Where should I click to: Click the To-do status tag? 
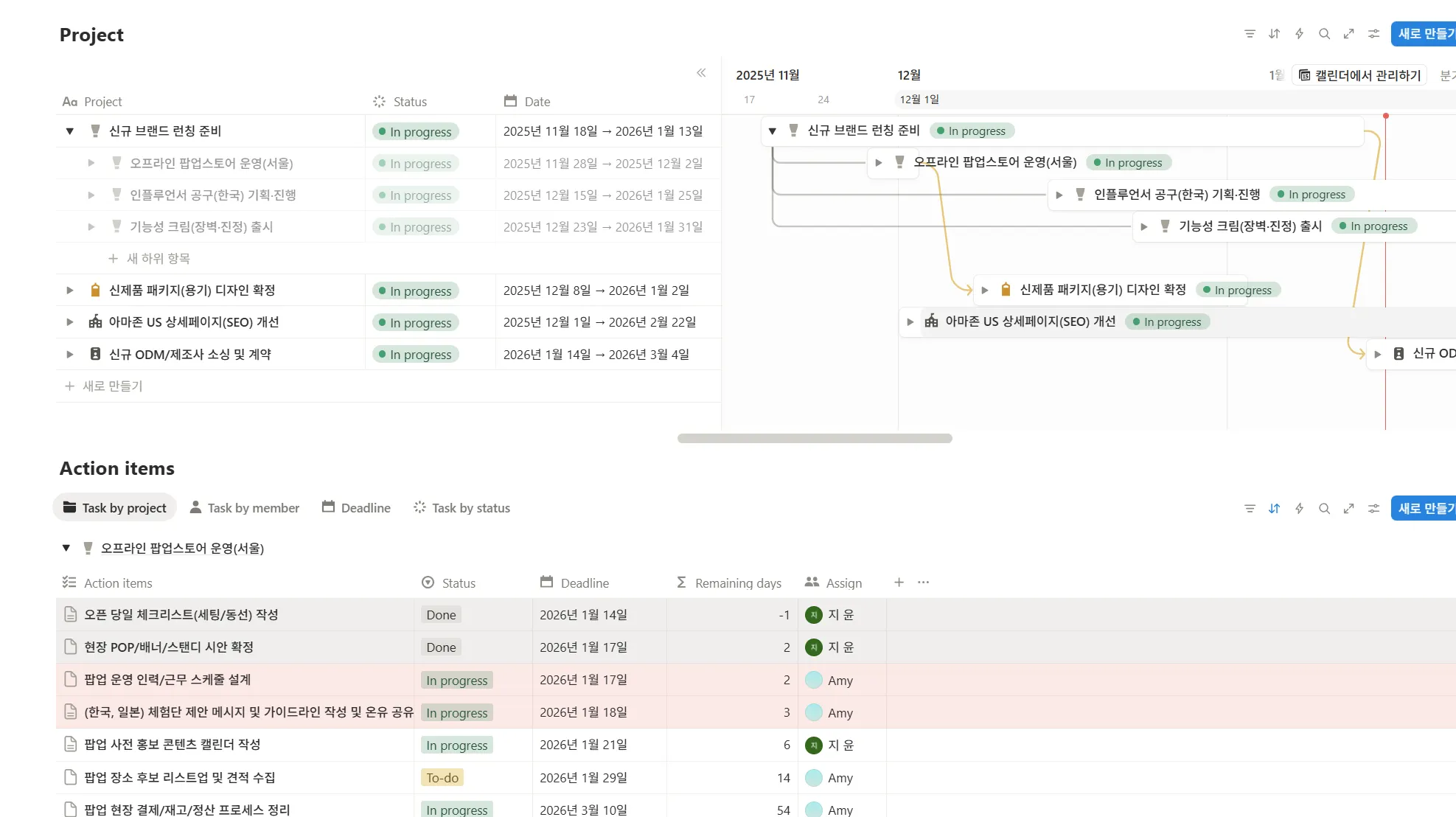442,778
